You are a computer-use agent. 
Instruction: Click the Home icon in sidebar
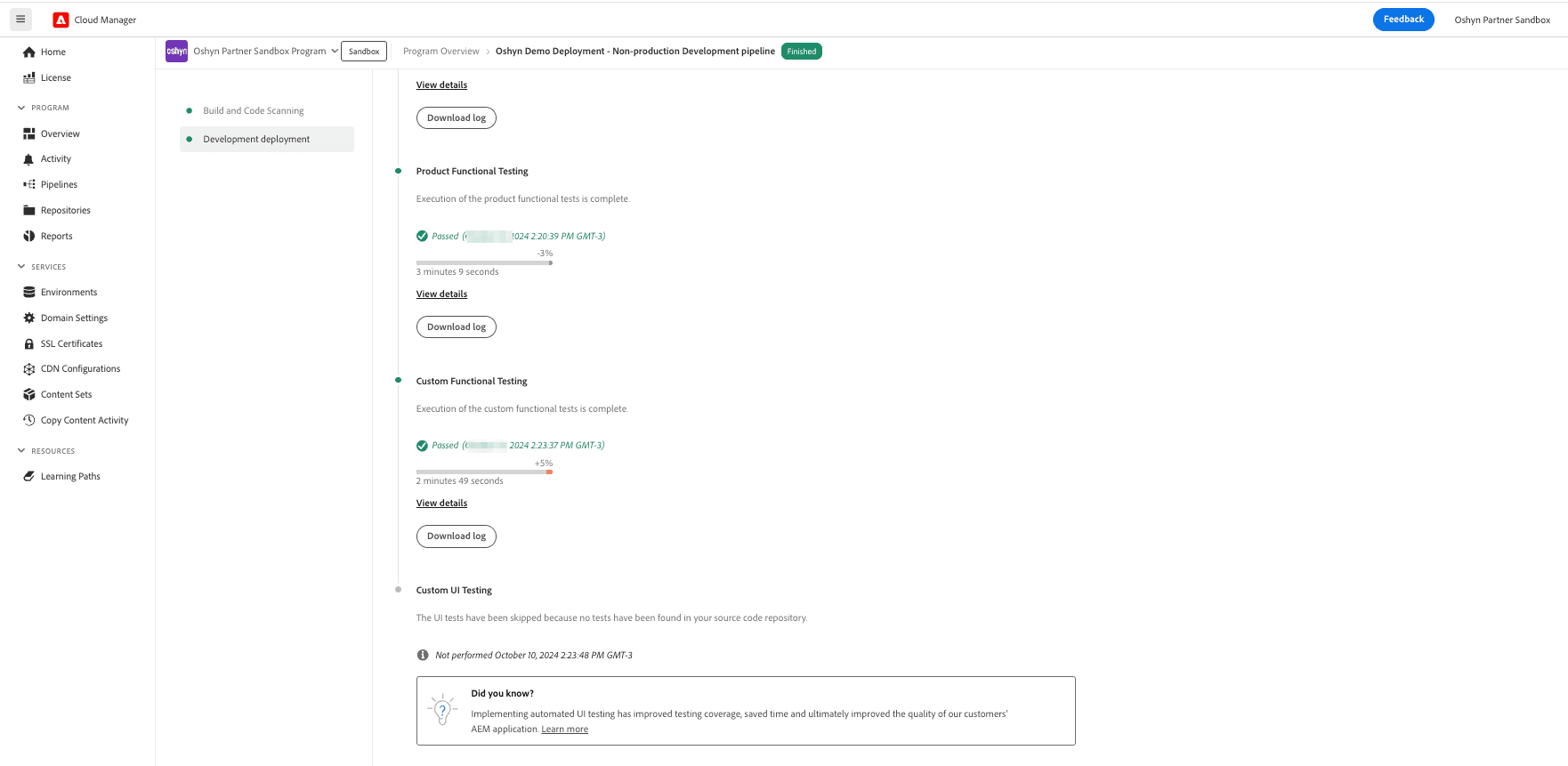[29, 52]
